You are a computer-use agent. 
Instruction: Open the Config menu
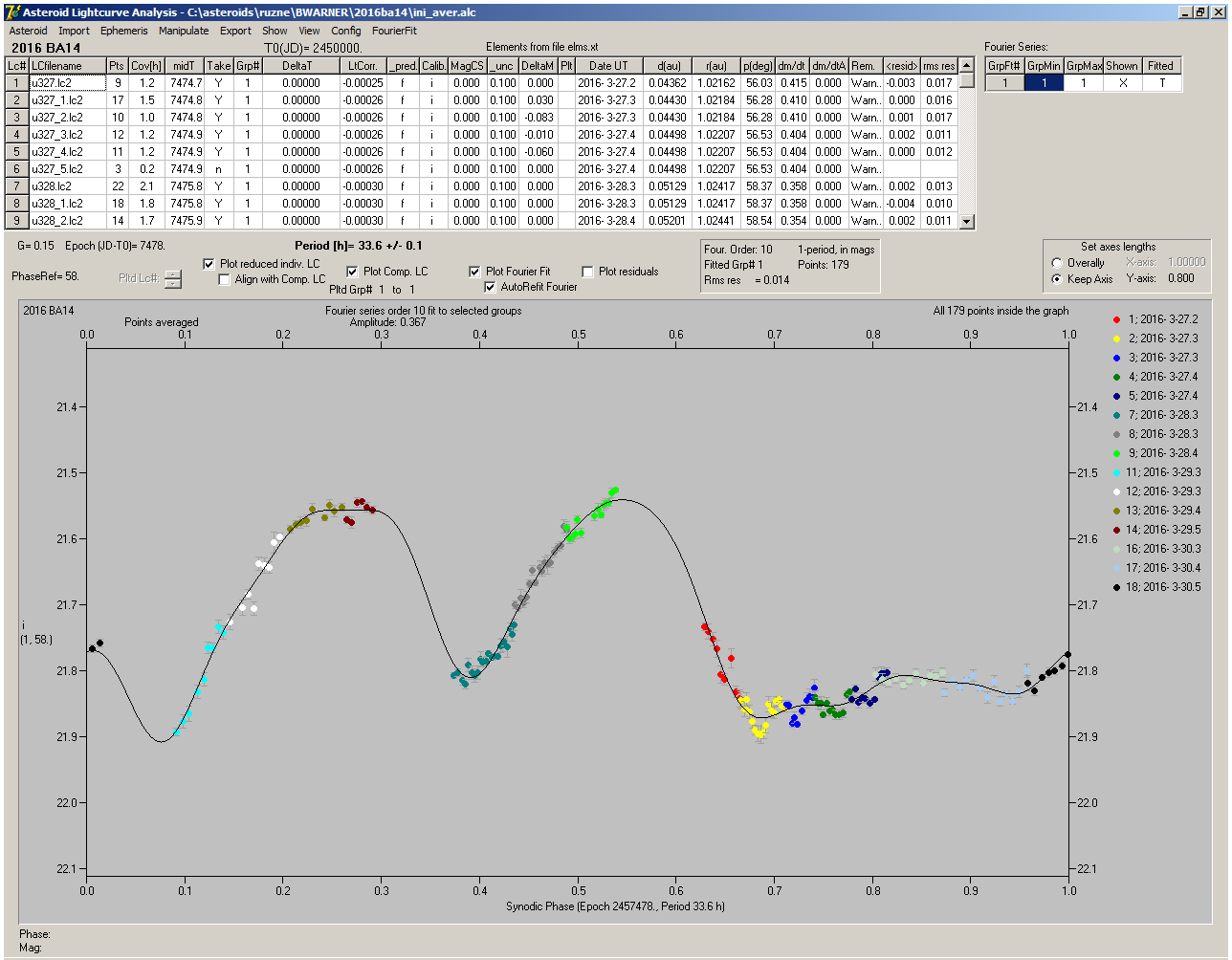click(346, 31)
